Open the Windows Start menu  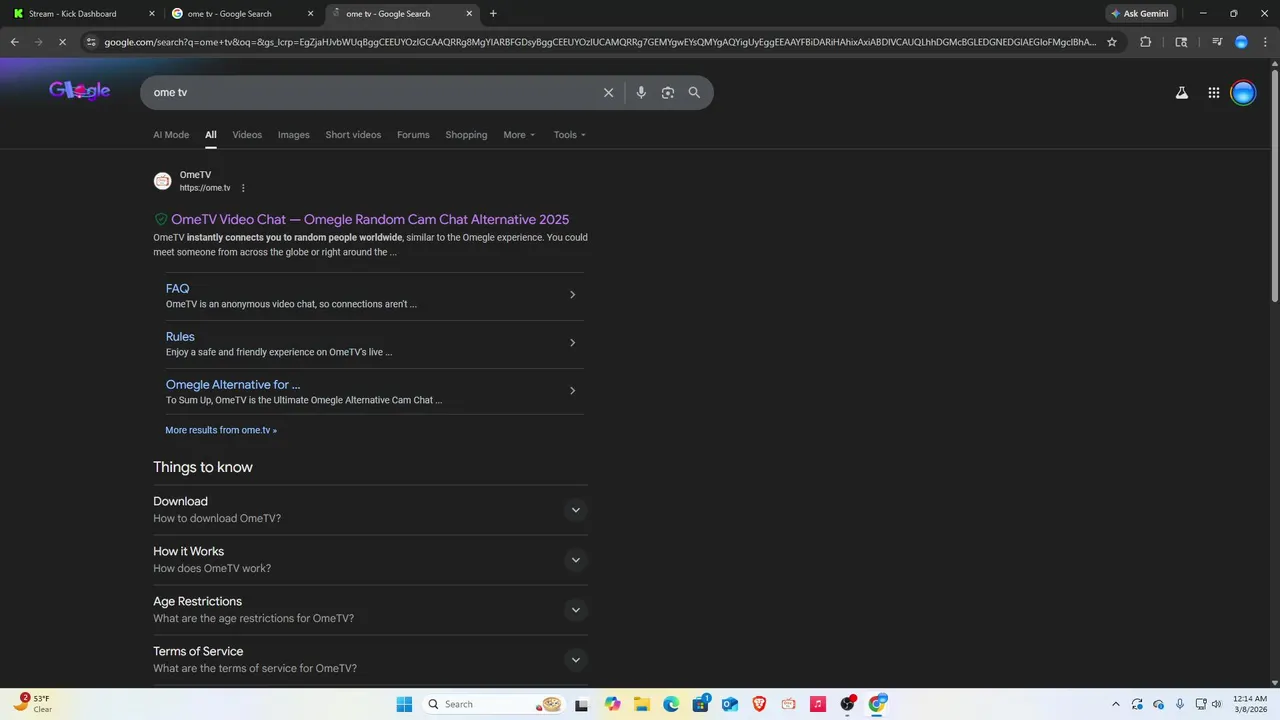tap(404, 704)
